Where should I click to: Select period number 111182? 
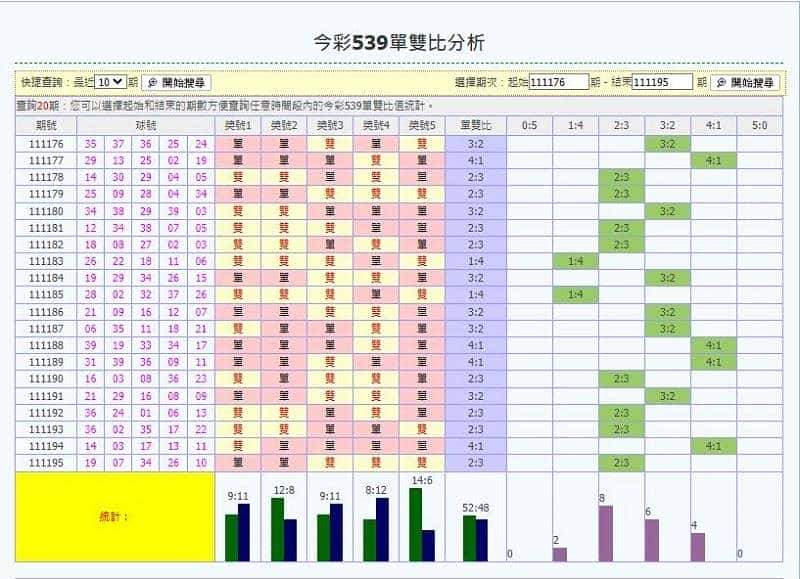point(46,245)
